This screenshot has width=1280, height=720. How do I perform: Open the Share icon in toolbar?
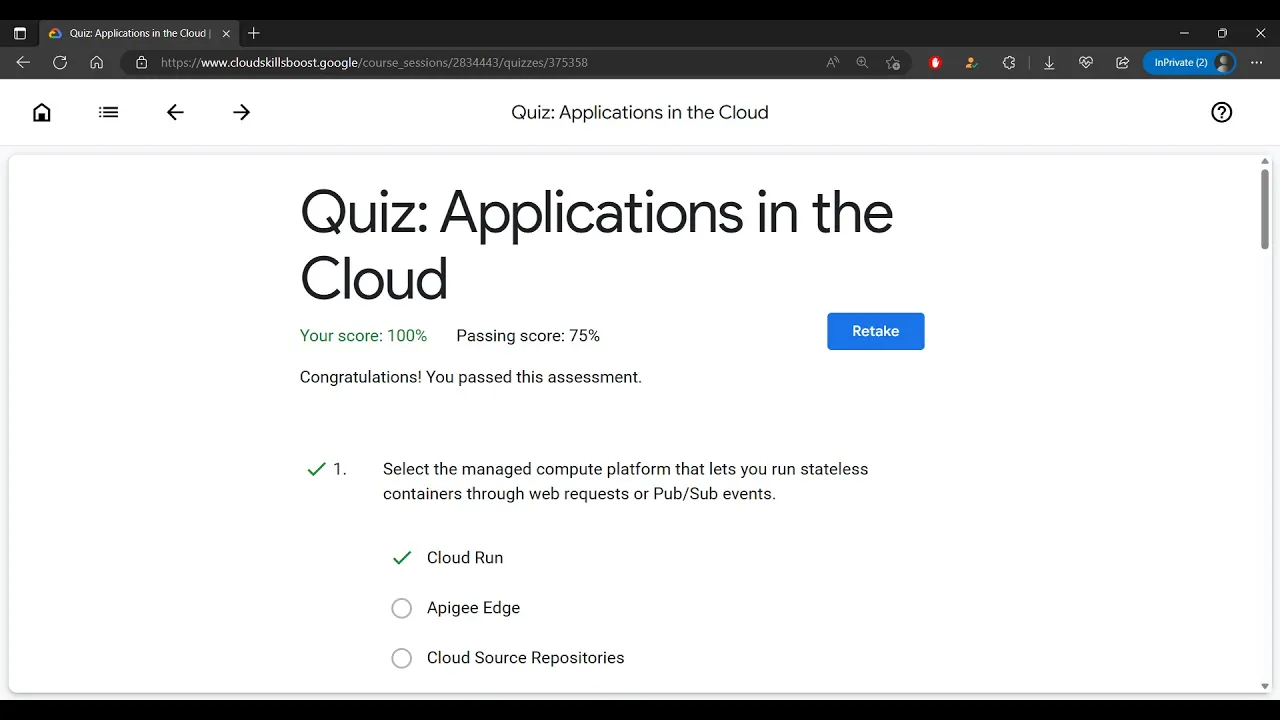tap(1122, 62)
